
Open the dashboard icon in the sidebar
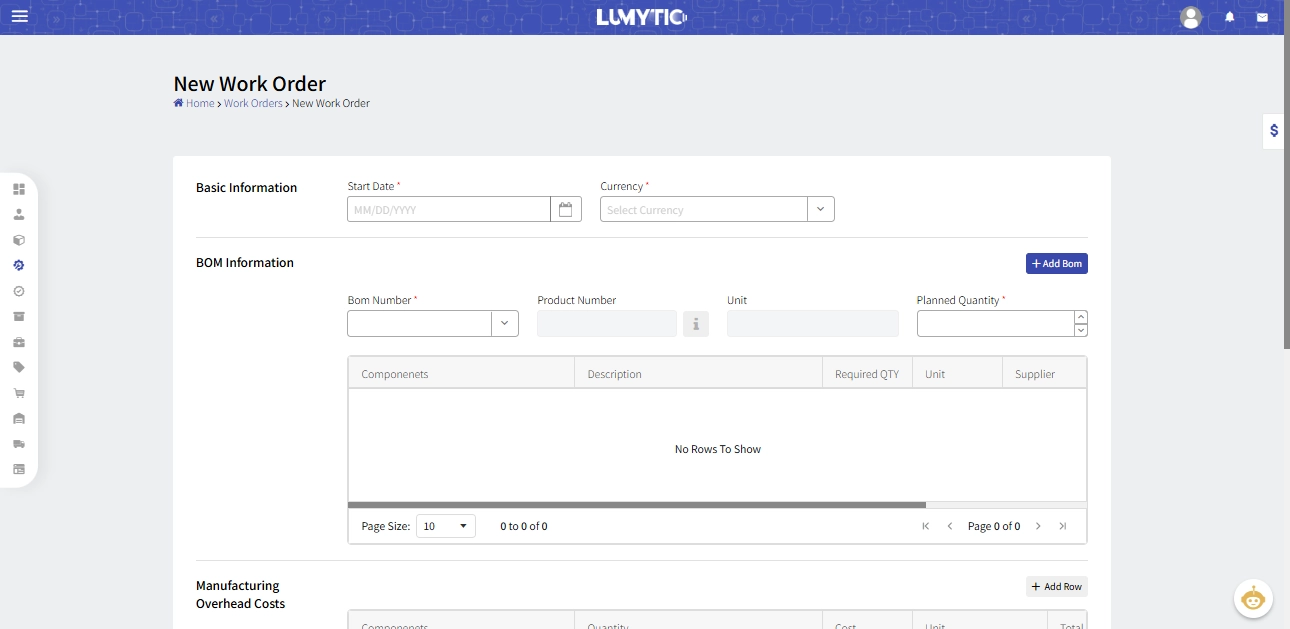click(x=18, y=188)
